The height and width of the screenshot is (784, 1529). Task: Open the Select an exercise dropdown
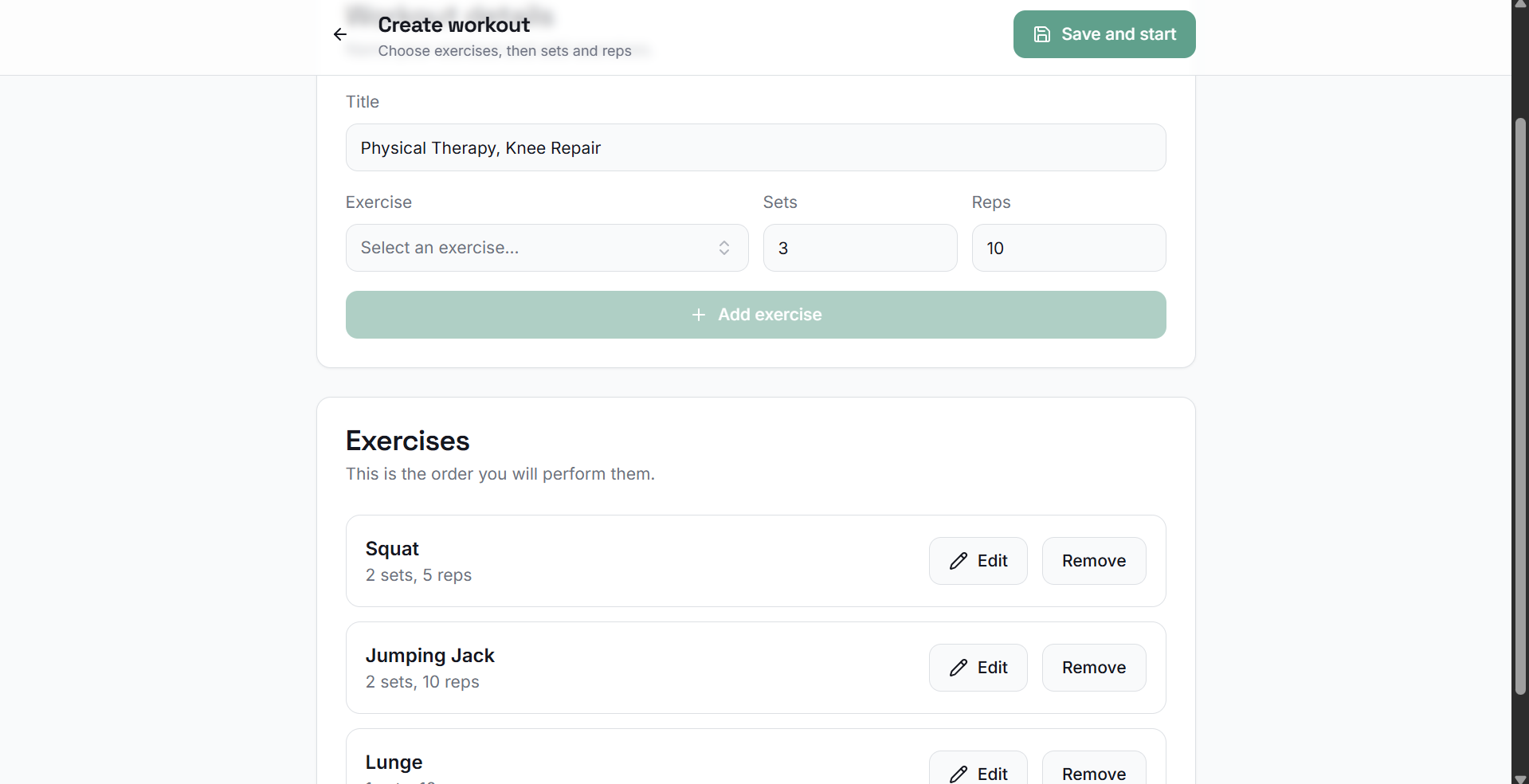click(x=547, y=248)
